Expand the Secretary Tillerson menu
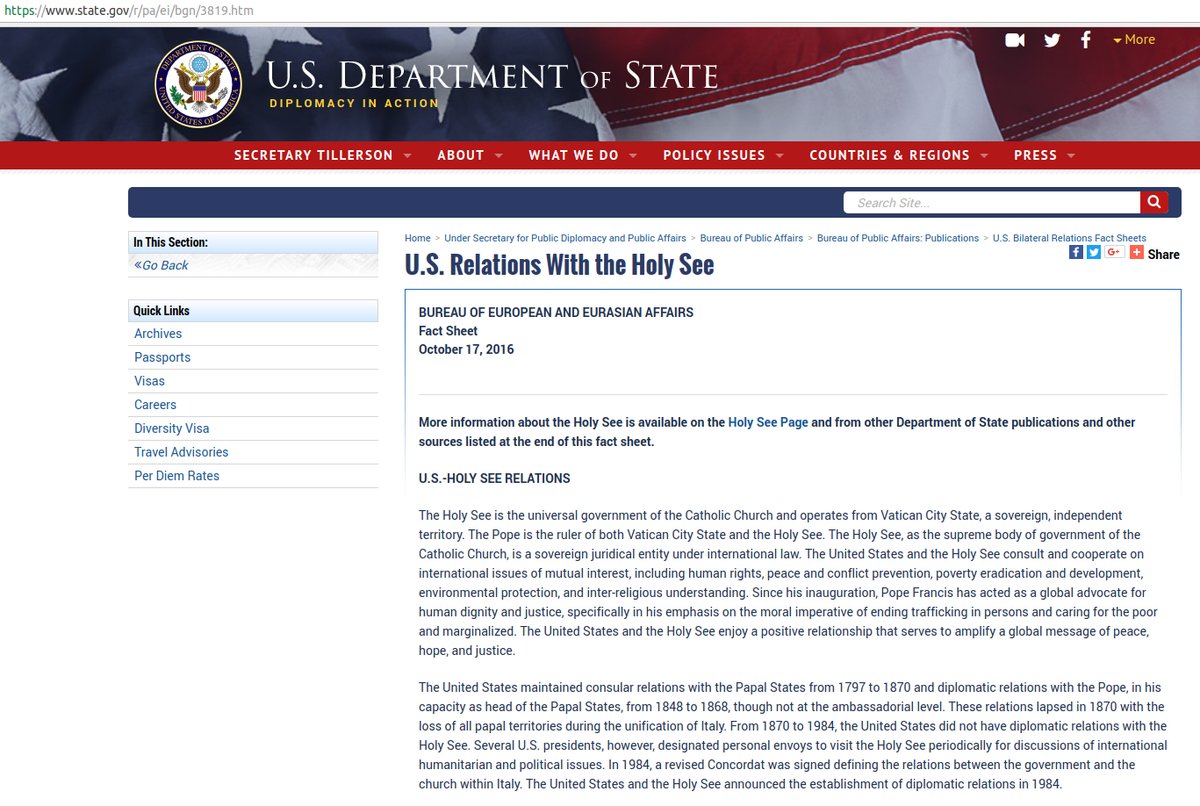1200x806 pixels. coord(322,155)
